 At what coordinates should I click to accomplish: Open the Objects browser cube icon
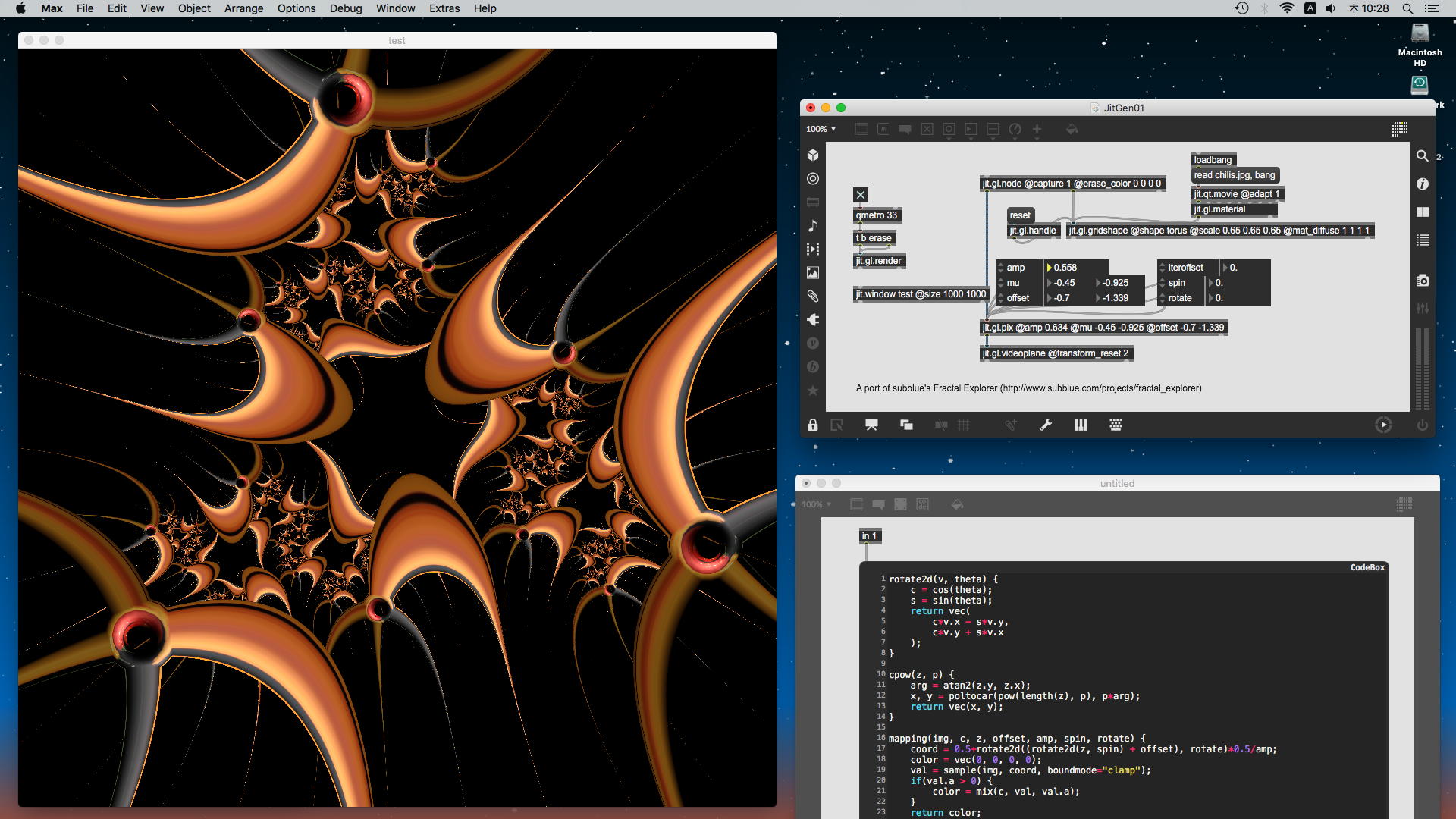click(813, 155)
